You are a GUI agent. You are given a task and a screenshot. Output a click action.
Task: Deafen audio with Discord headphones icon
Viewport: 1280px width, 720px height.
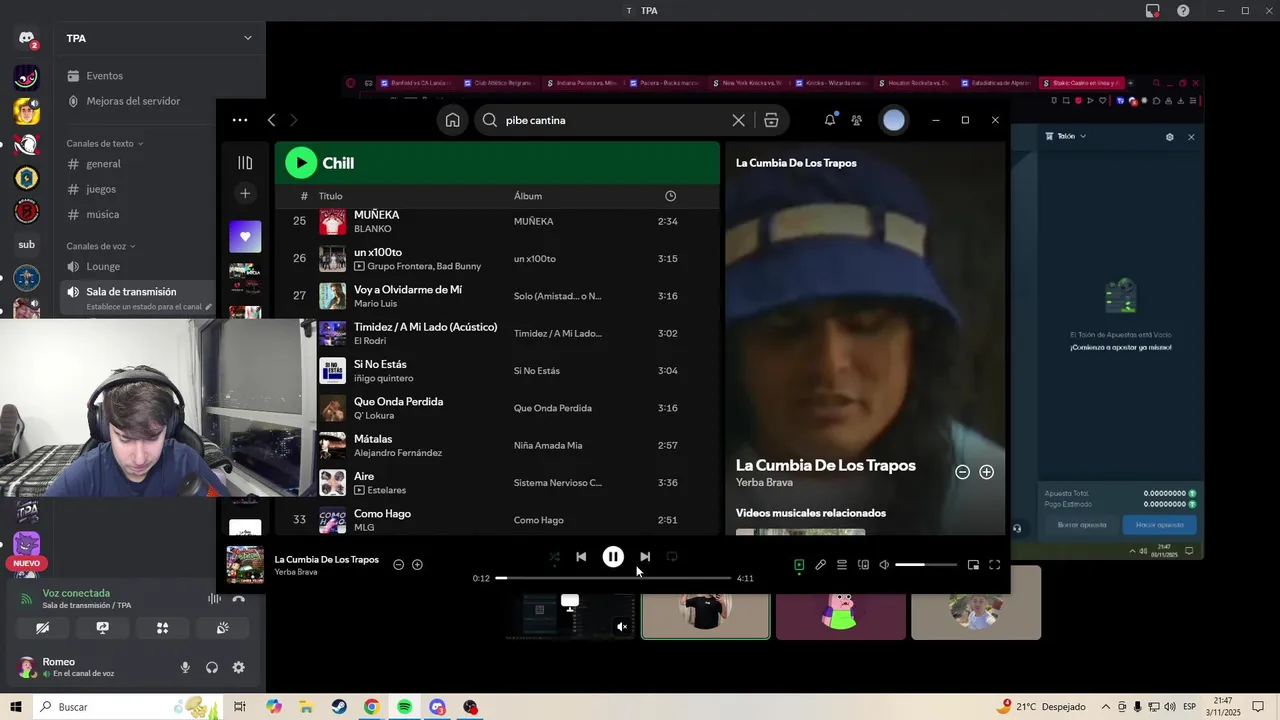212,668
